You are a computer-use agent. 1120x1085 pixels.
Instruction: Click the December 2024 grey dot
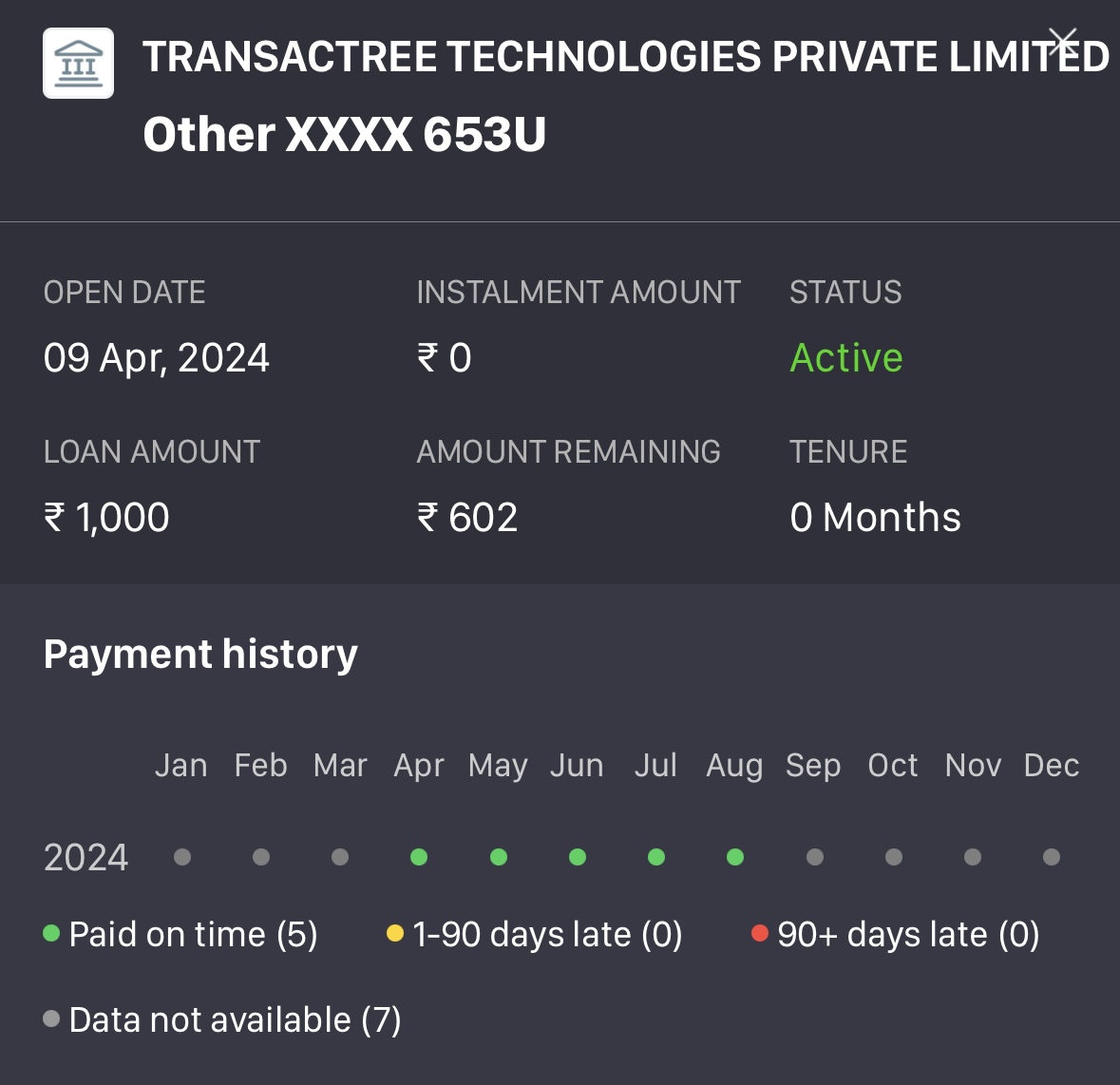tap(1051, 857)
